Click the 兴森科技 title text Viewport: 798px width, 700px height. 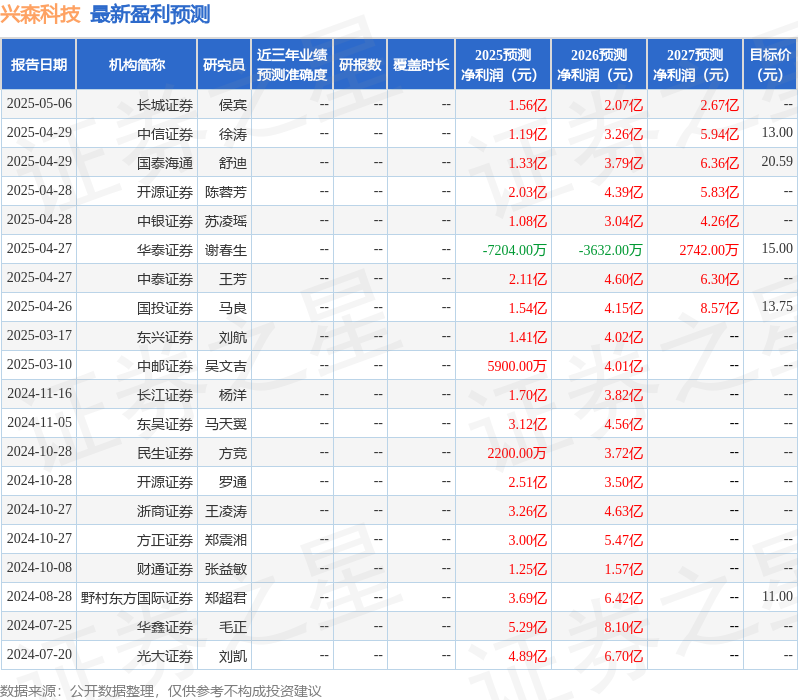(x=40, y=14)
